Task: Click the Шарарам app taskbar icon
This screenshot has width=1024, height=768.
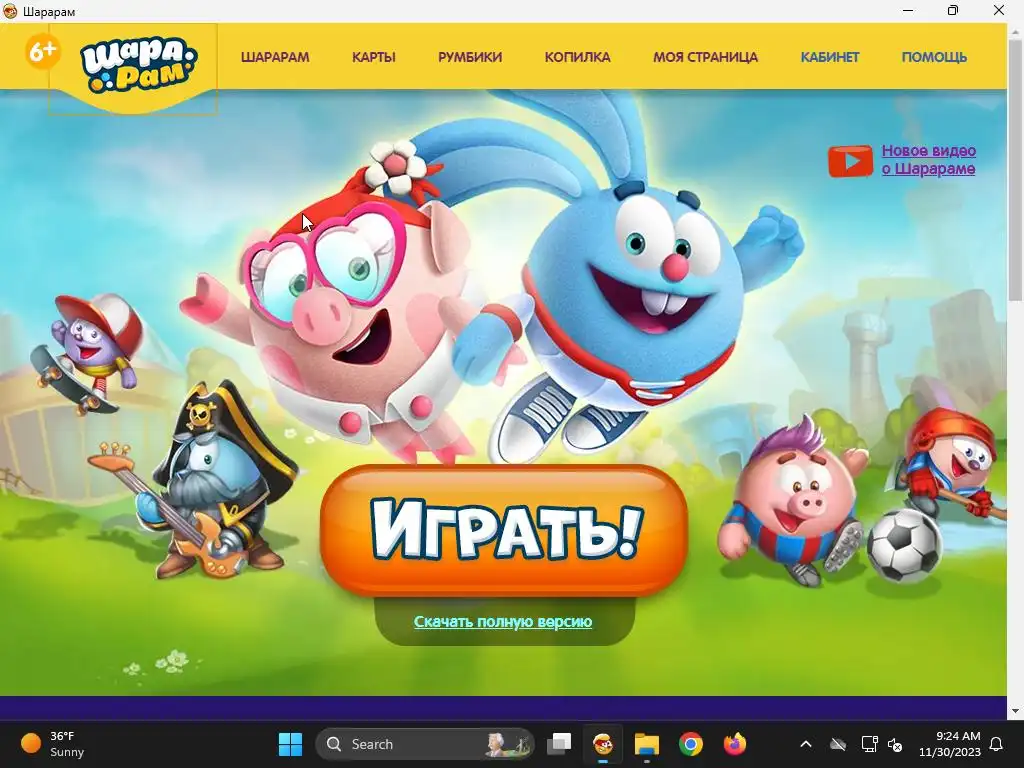Action: click(x=603, y=744)
